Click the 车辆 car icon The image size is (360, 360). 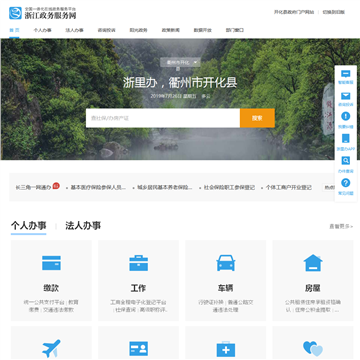[x=226, y=263]
